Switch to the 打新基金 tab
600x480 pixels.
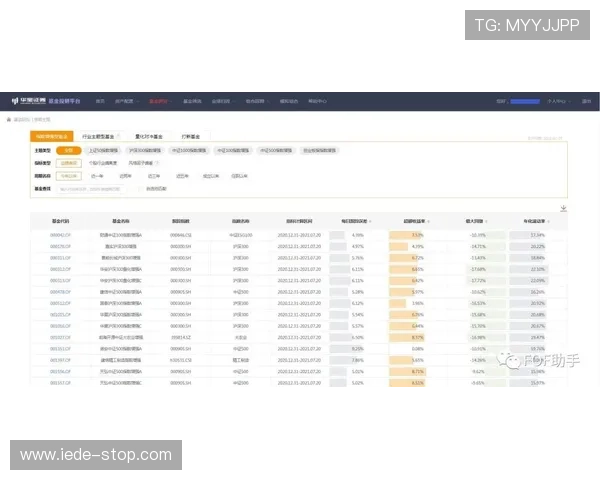pyautogui.click(x=191, y=136)
